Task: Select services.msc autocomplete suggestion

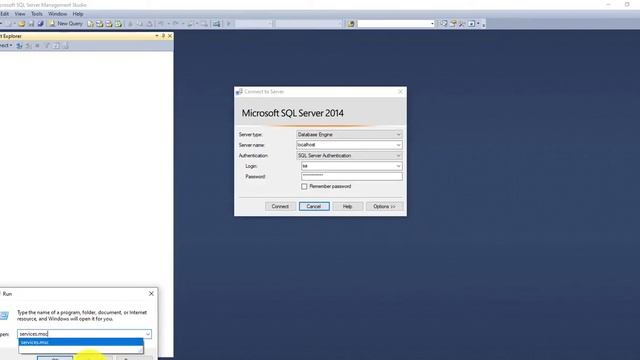Action: 81,342
